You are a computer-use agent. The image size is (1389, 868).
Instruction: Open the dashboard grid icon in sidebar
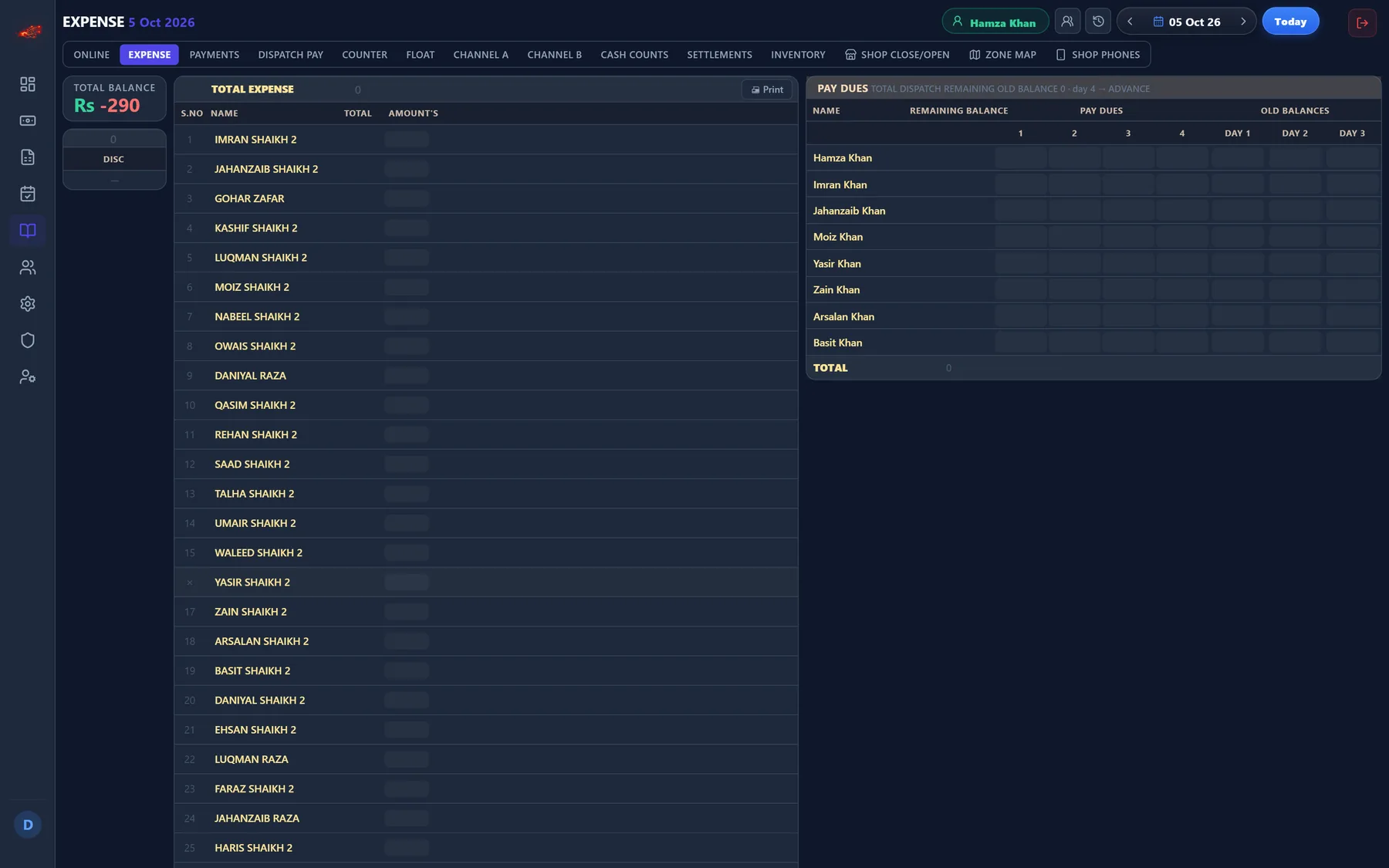click(x=28, y=84)
